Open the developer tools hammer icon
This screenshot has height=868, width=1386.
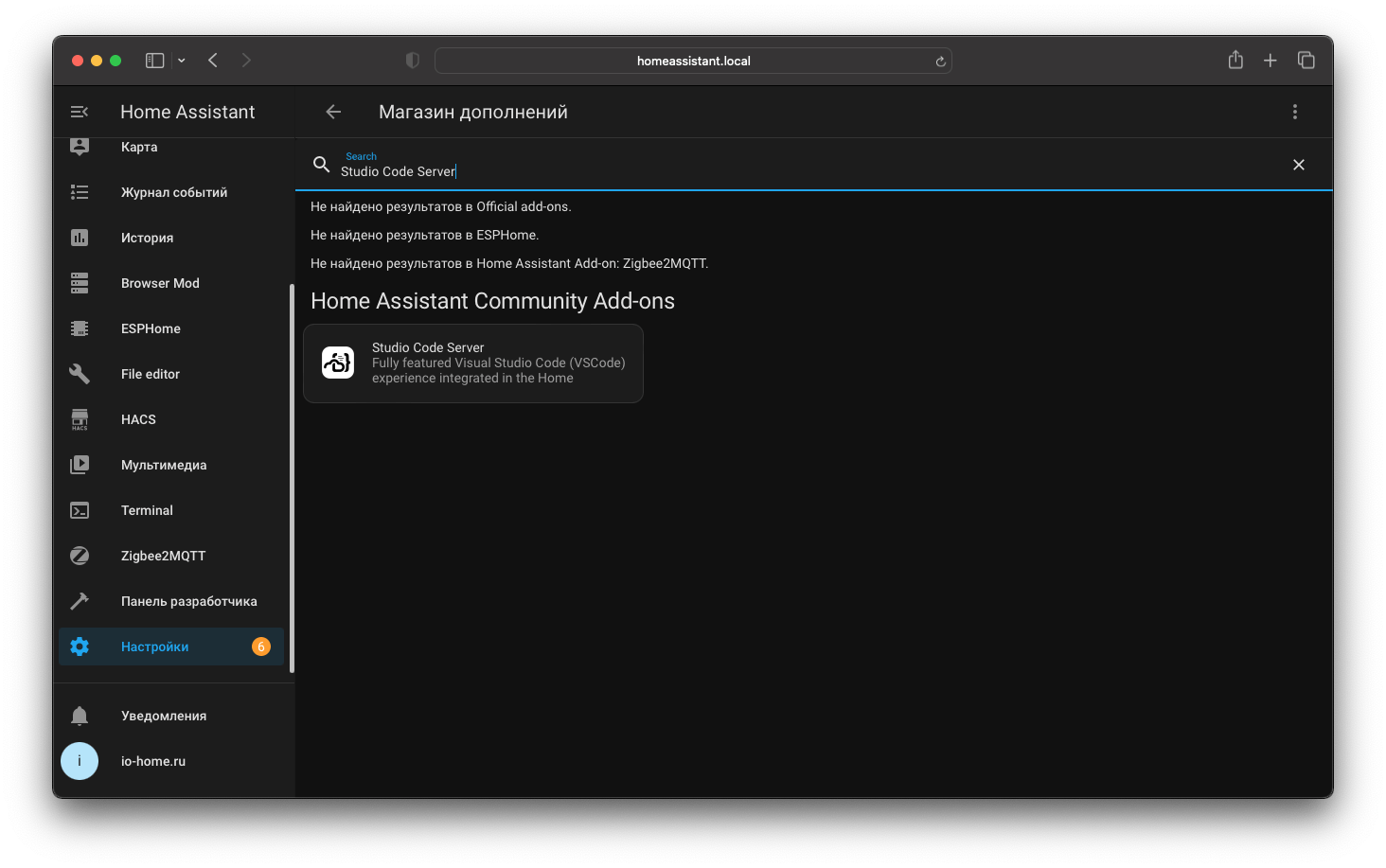[x=80, y=601]
